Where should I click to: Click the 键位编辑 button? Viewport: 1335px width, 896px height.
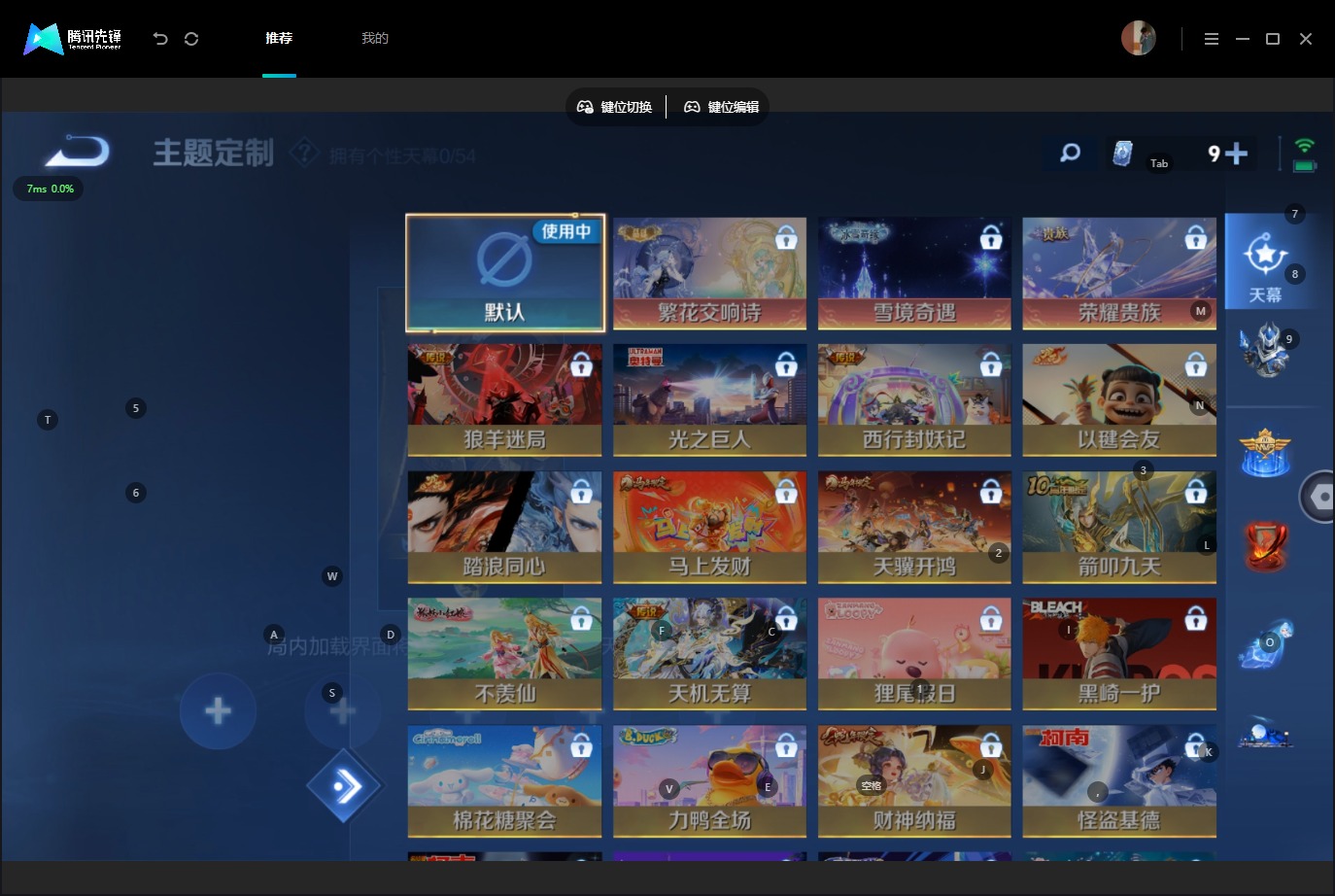click(722, 107)
